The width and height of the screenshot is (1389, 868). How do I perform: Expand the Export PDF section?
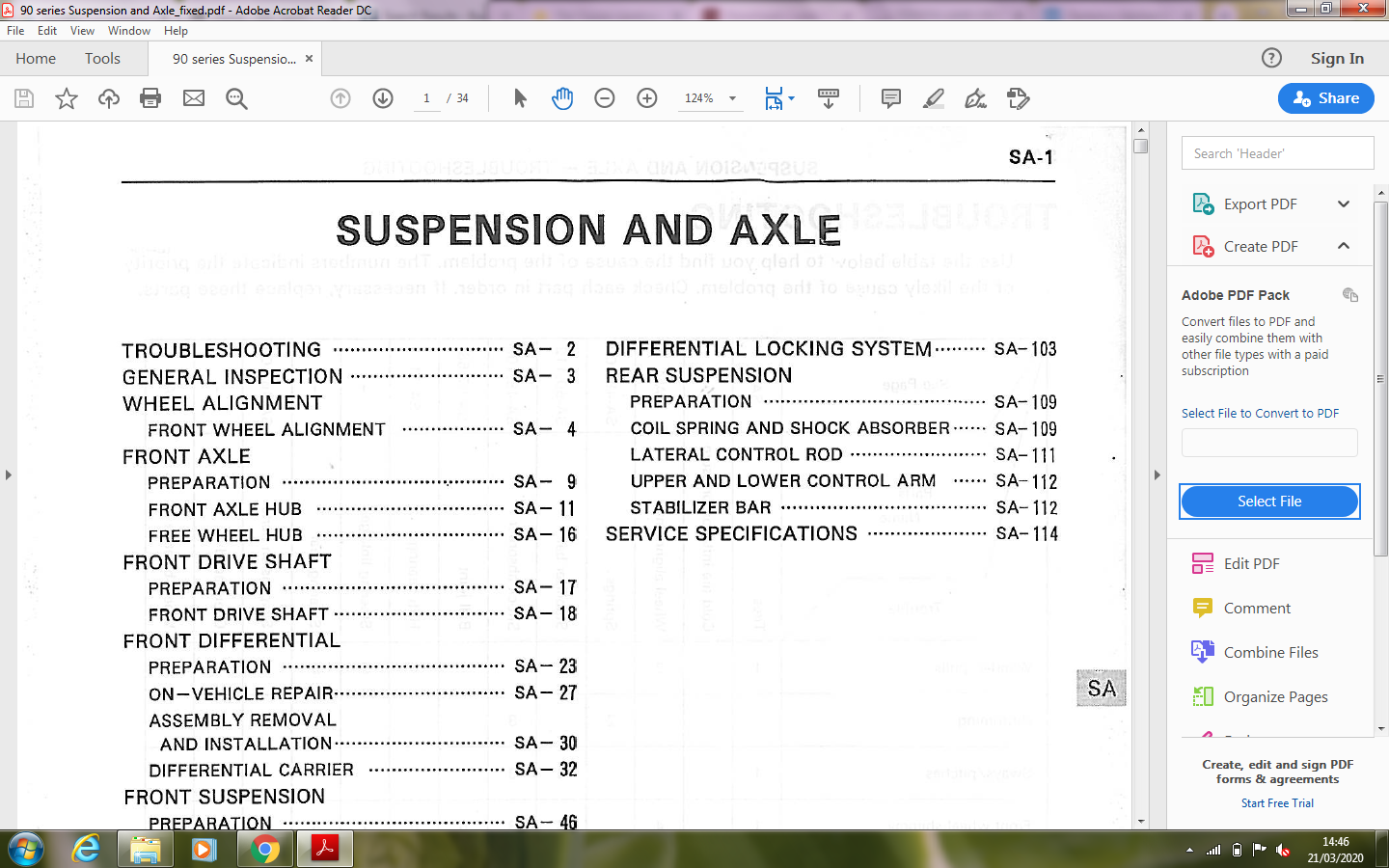click(x=1344, y=203)
